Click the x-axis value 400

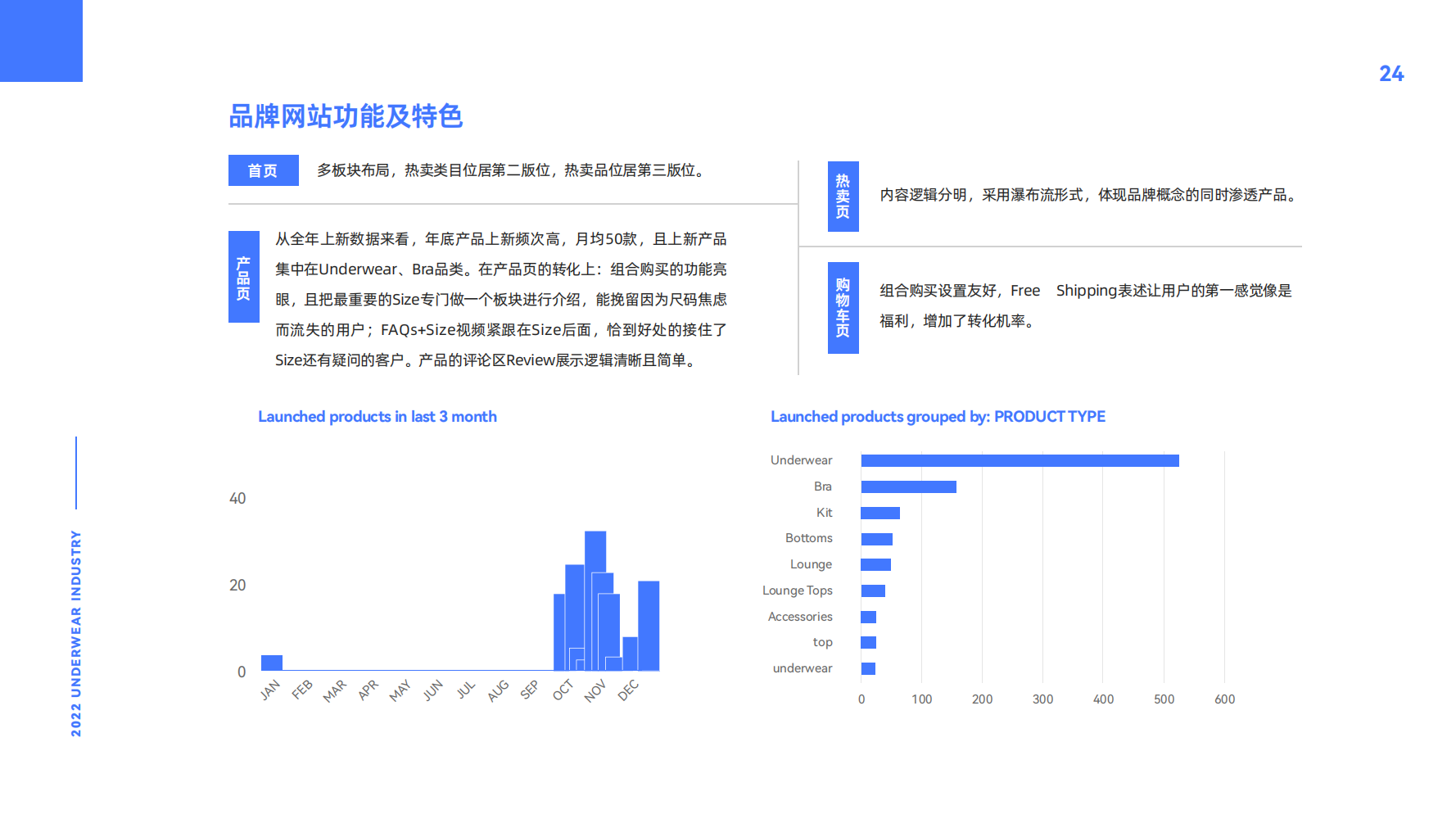(x=1104, y=699)
